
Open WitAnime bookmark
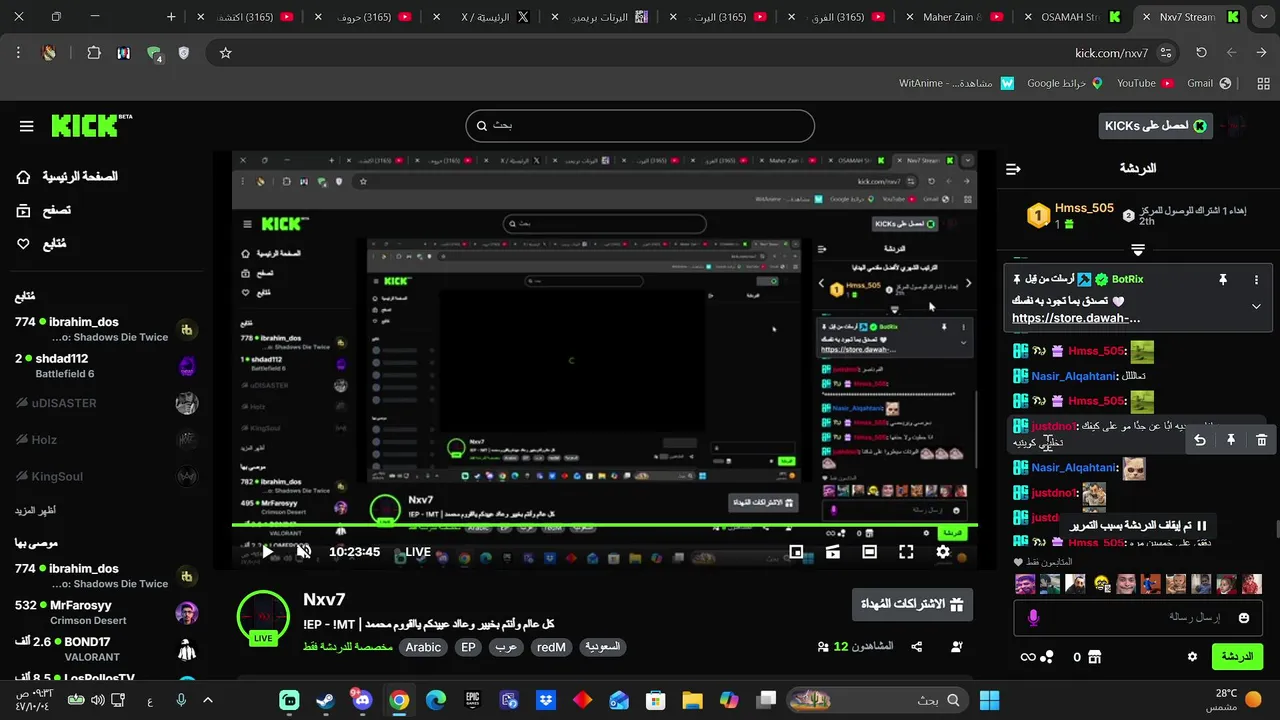956,83
